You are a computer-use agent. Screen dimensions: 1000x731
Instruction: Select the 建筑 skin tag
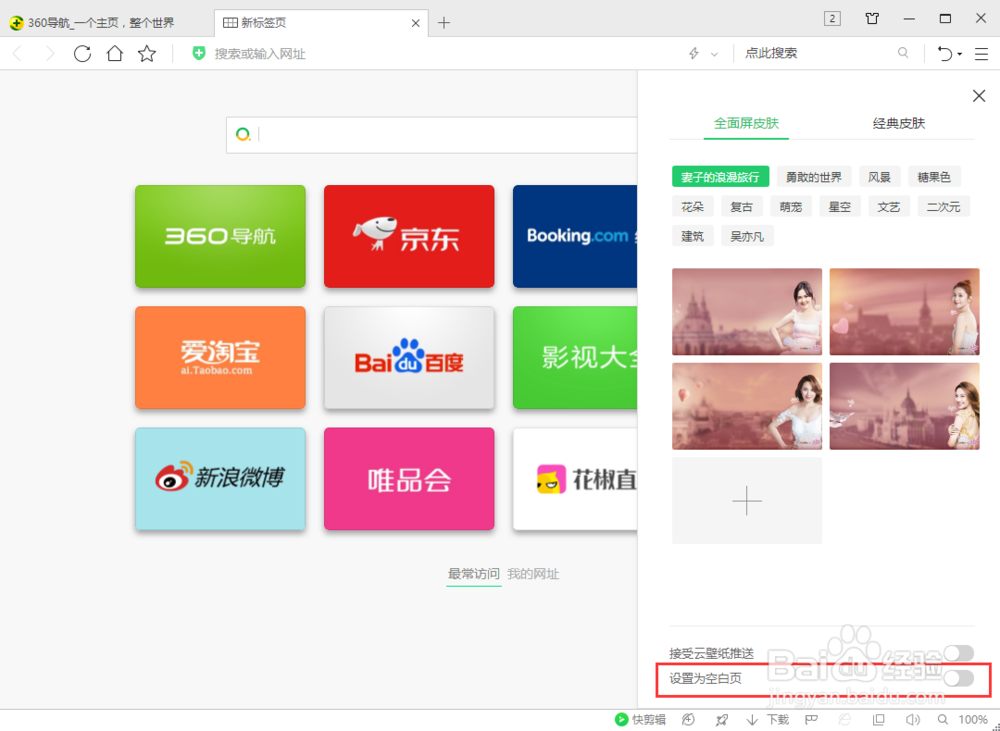point(693,237)
